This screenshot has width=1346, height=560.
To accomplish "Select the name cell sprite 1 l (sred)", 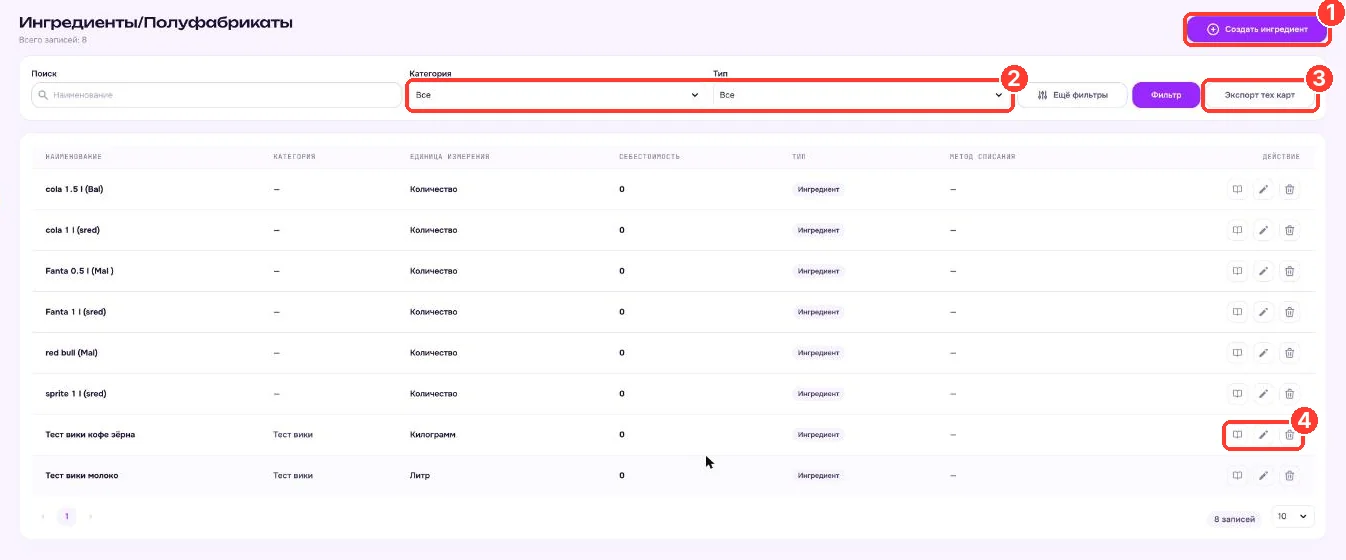I will click(x=76, y=394).
